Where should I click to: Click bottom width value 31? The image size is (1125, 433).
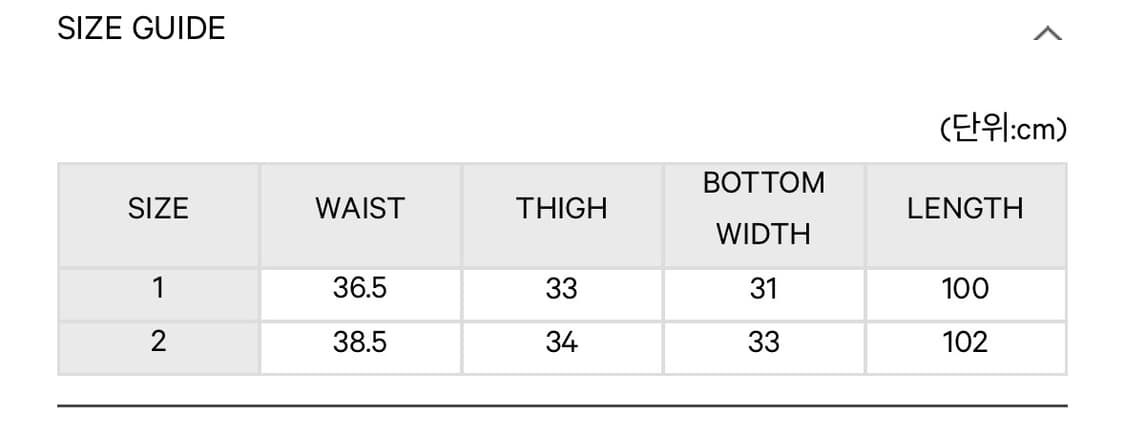pyautogui.click(x=764, y=289)
